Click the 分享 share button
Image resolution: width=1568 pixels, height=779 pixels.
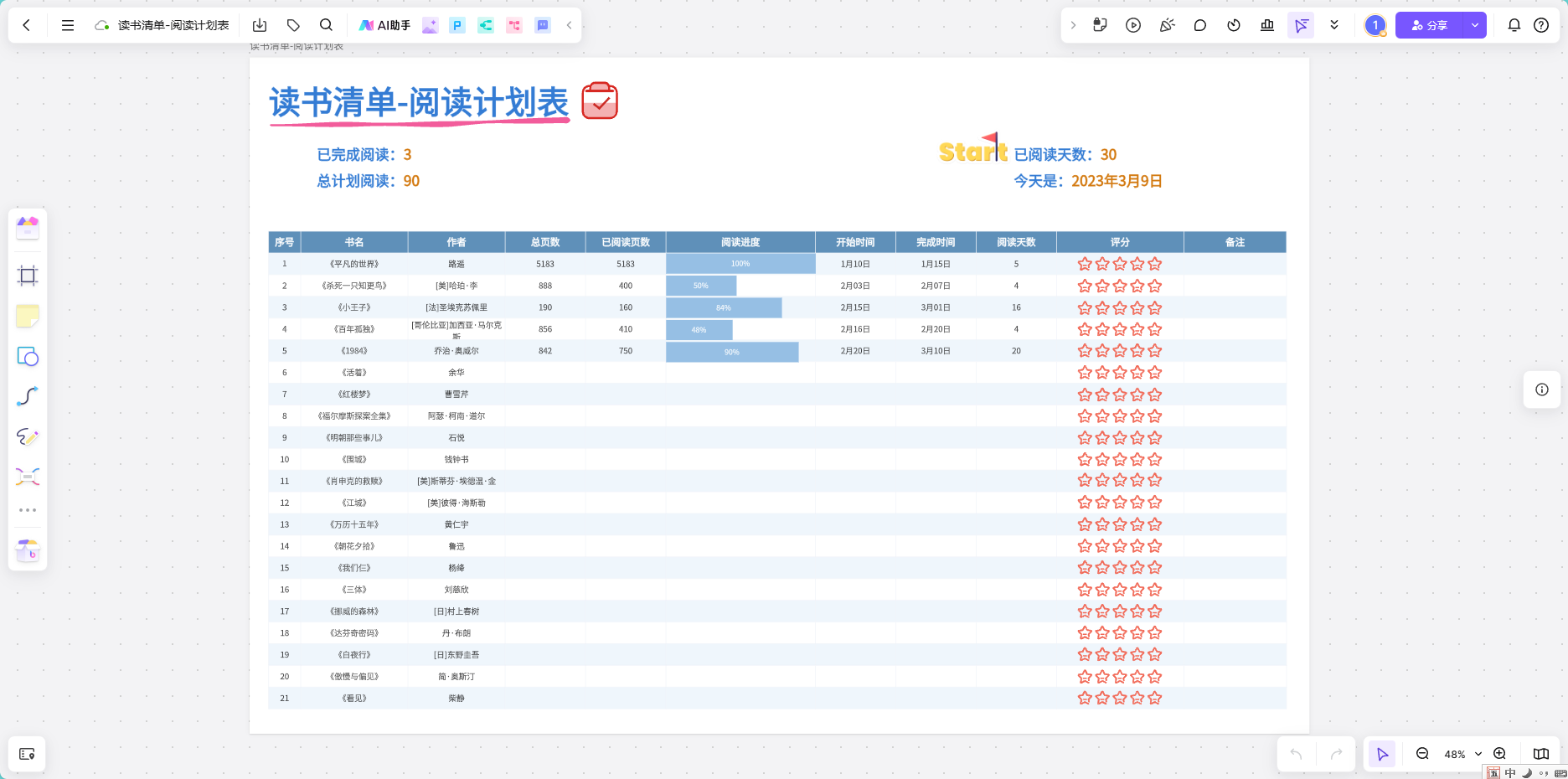1429,25
